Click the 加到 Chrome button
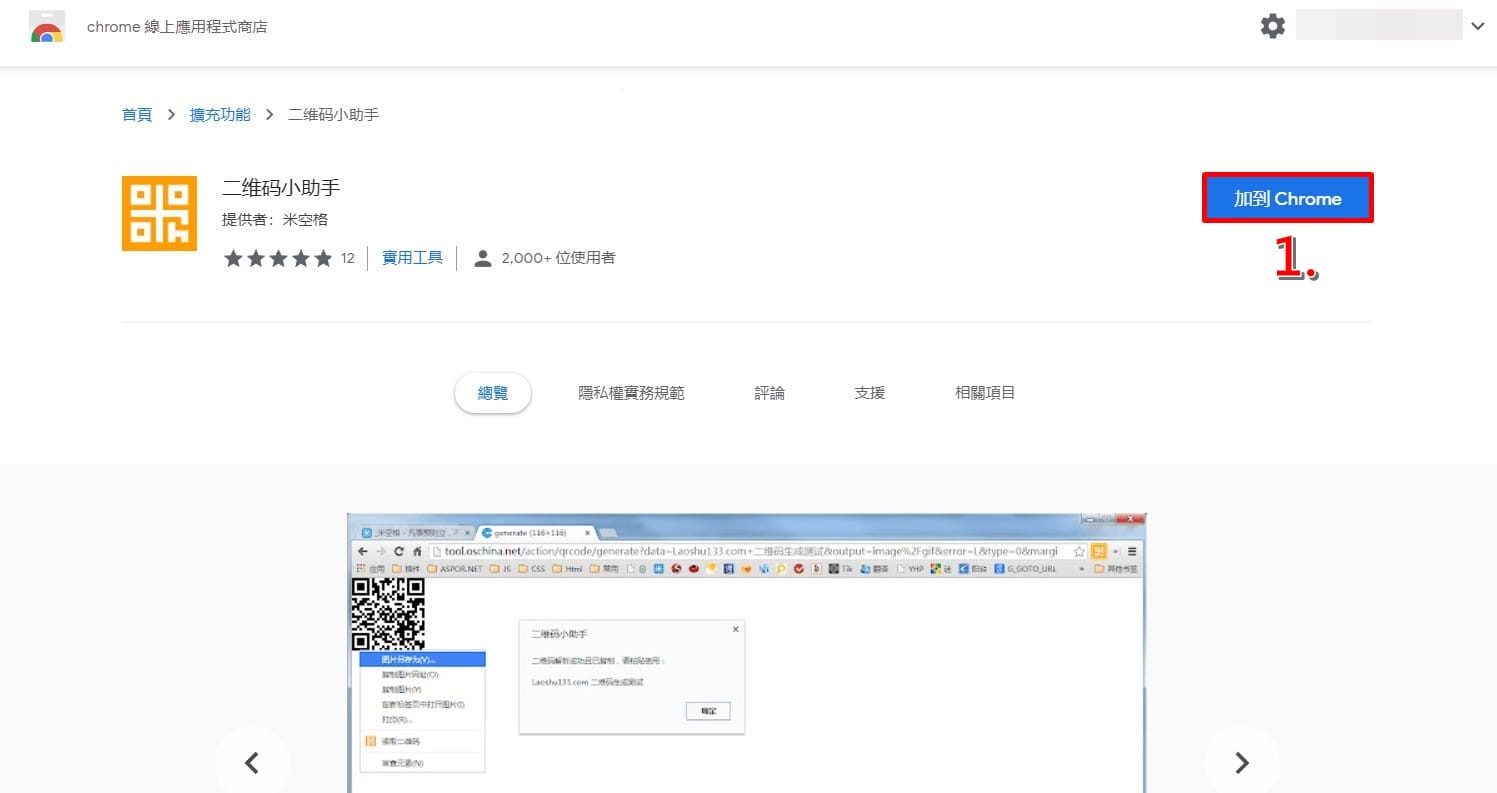The height and width of the screenshot is (793, 1497). 1287,198
